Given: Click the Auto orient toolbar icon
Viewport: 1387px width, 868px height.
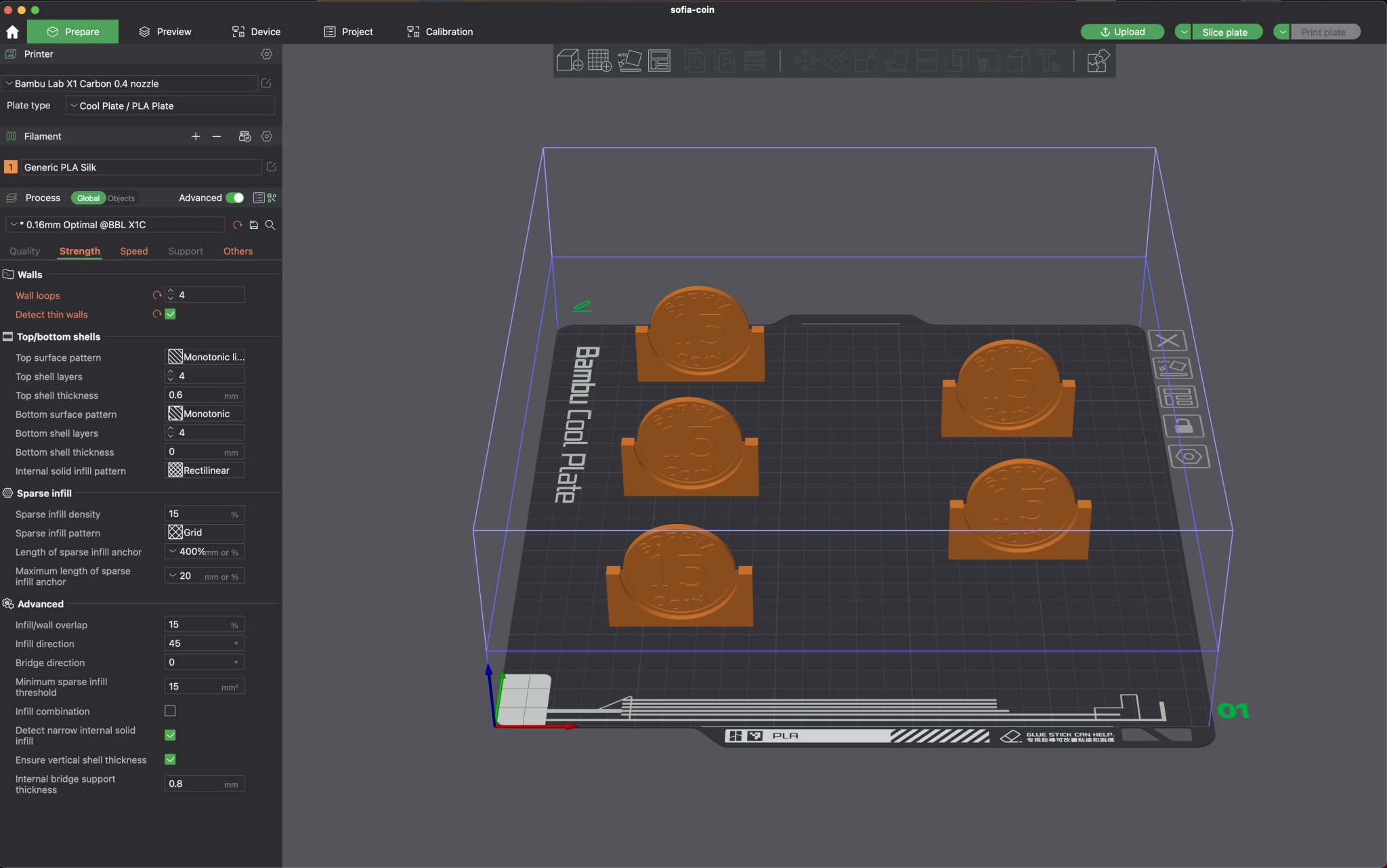Looking at the screenshot, I should [x=629, y=60].
